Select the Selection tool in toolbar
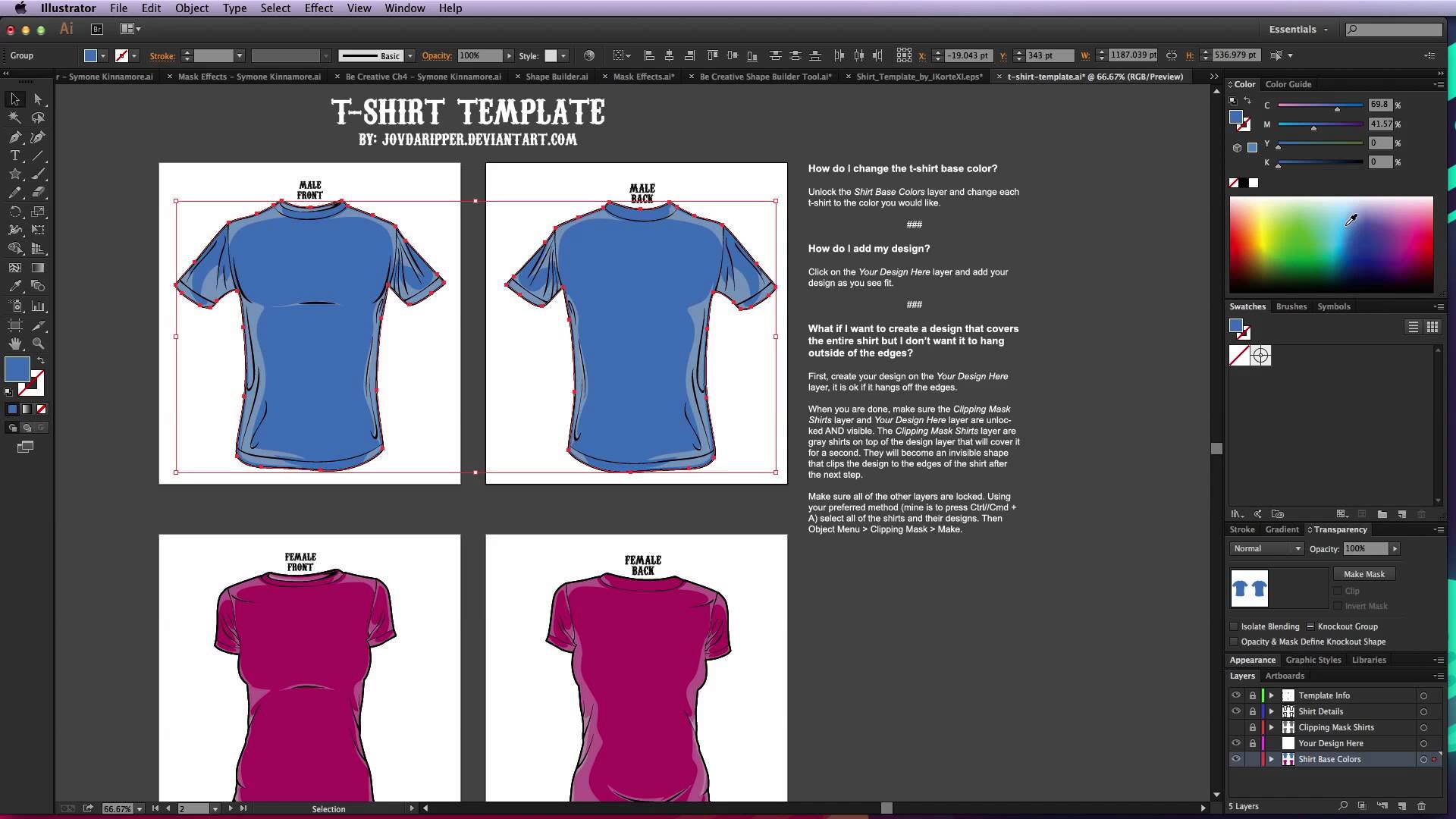This screenshot has width=1456, height=819. click(x=14, y=98)
